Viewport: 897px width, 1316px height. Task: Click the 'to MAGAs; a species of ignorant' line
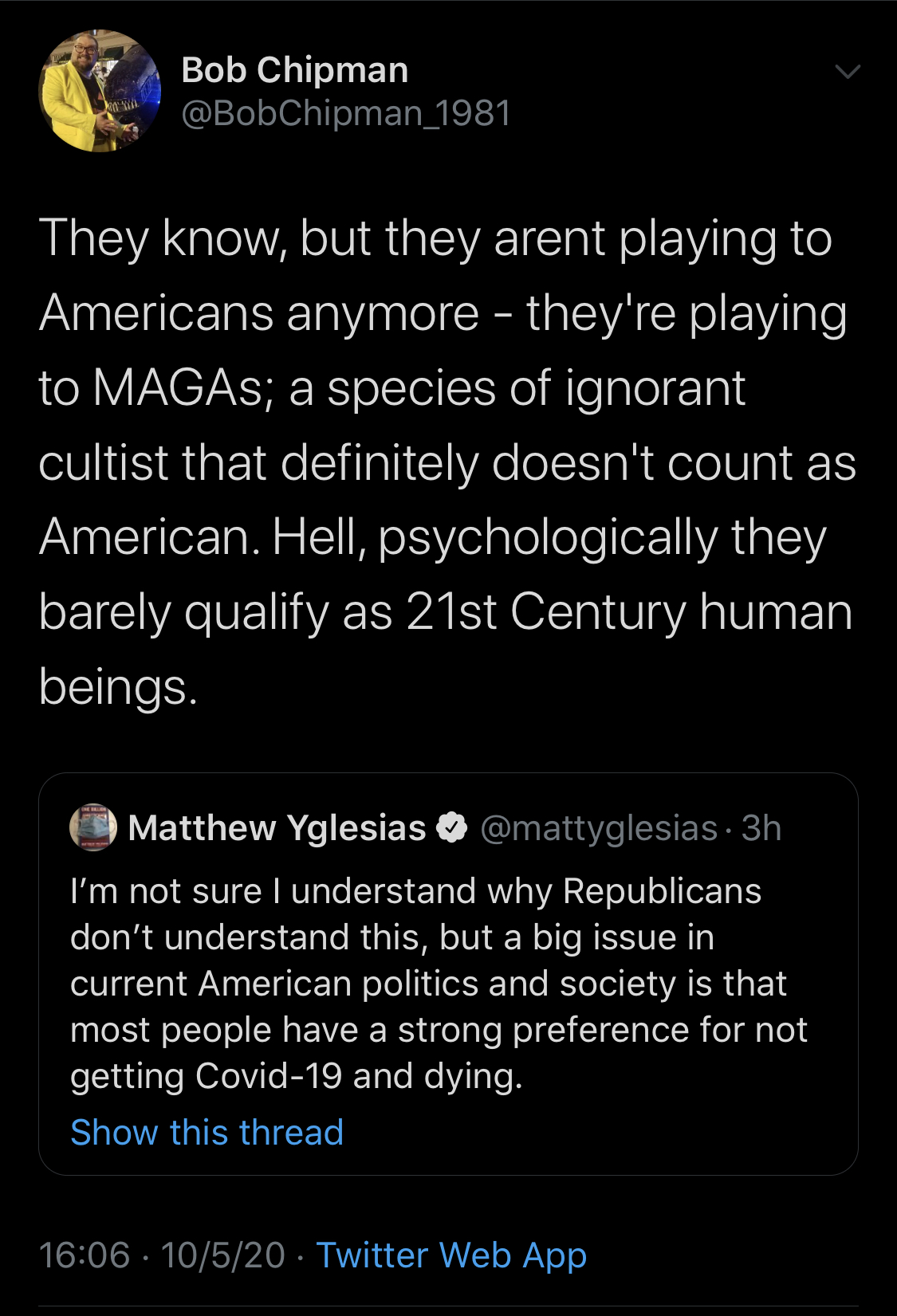point(392,388)
